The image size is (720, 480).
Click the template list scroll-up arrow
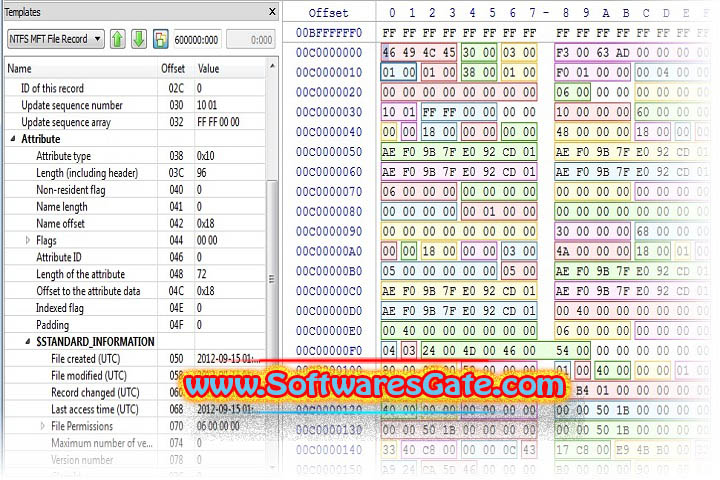pyautogui.click(x=272, y=66)
